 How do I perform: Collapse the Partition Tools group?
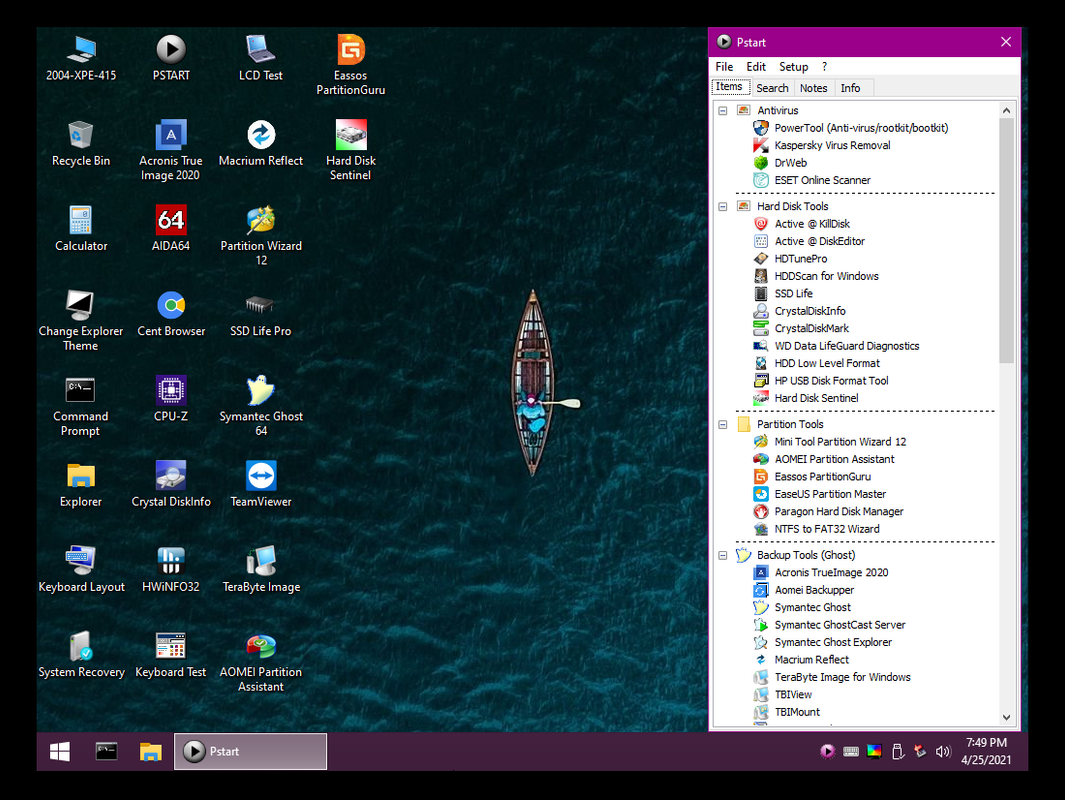click(x=723, y=424)
